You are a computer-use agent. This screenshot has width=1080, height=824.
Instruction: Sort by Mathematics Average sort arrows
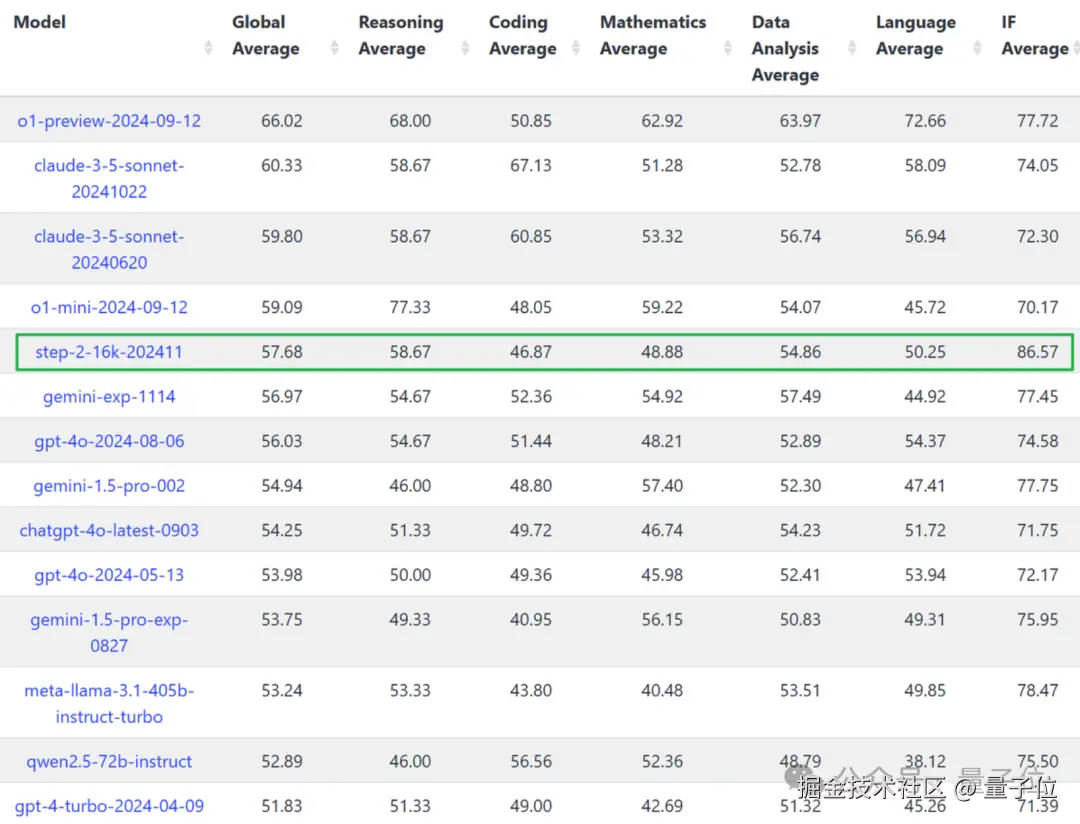pyautogui.click(x=727, y=48)
